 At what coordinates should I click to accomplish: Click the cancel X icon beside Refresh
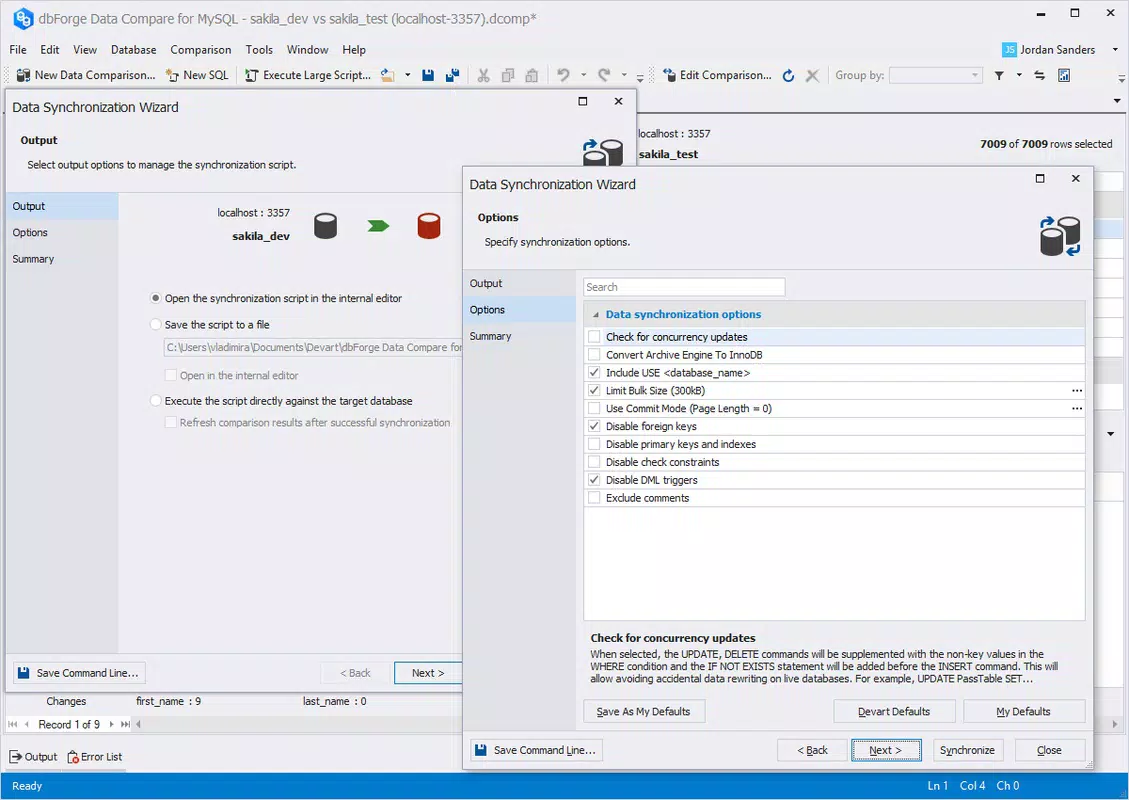pyautogui.click(x=812, y=76)
